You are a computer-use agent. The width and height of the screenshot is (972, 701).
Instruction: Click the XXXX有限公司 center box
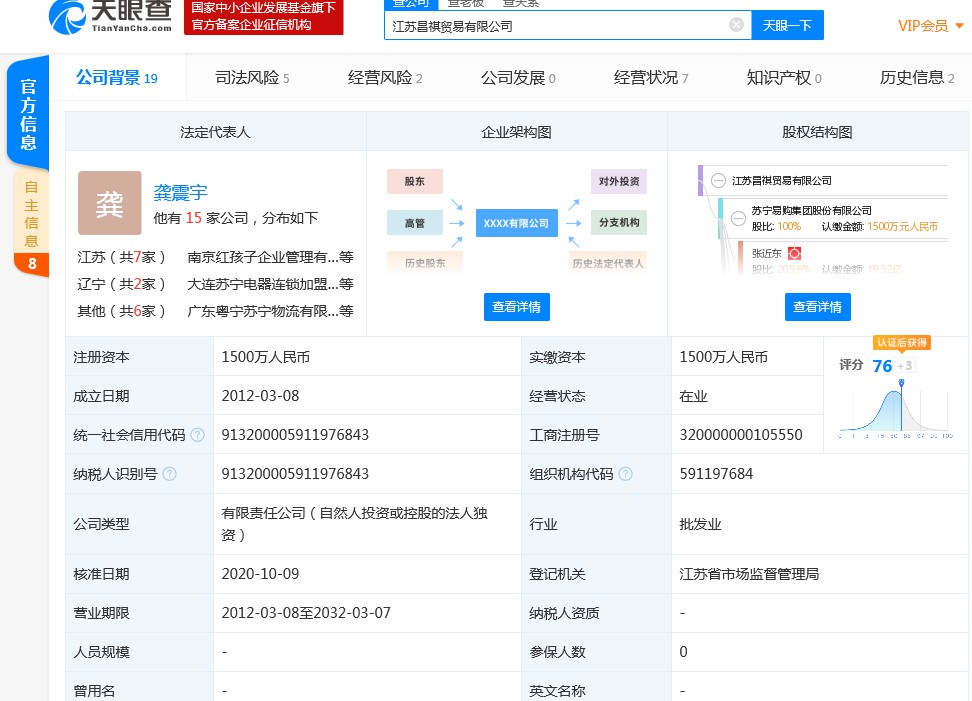point(516,223)
